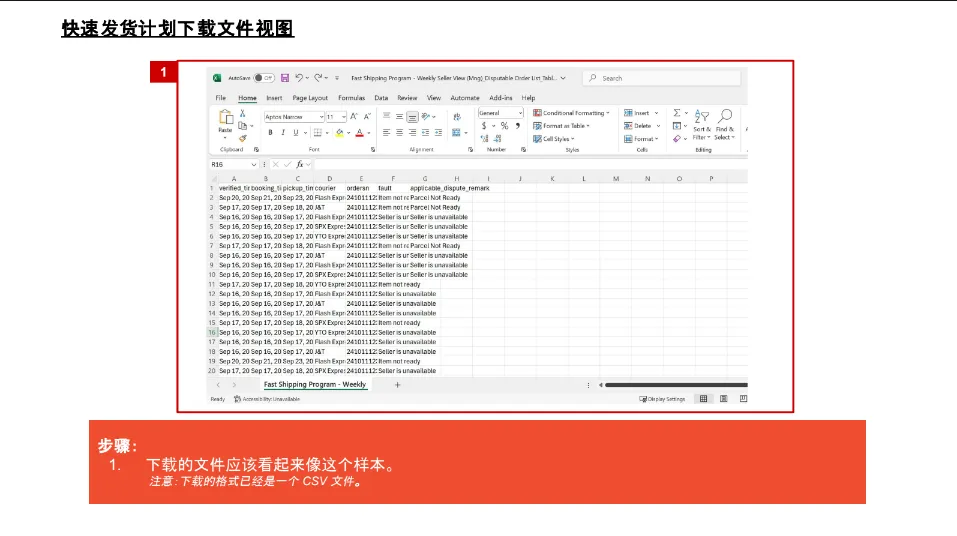Image resolution: width=957 pixels, height=536 pixels.
Task: Click the Undo arrow icon
Action: [299, 78]
